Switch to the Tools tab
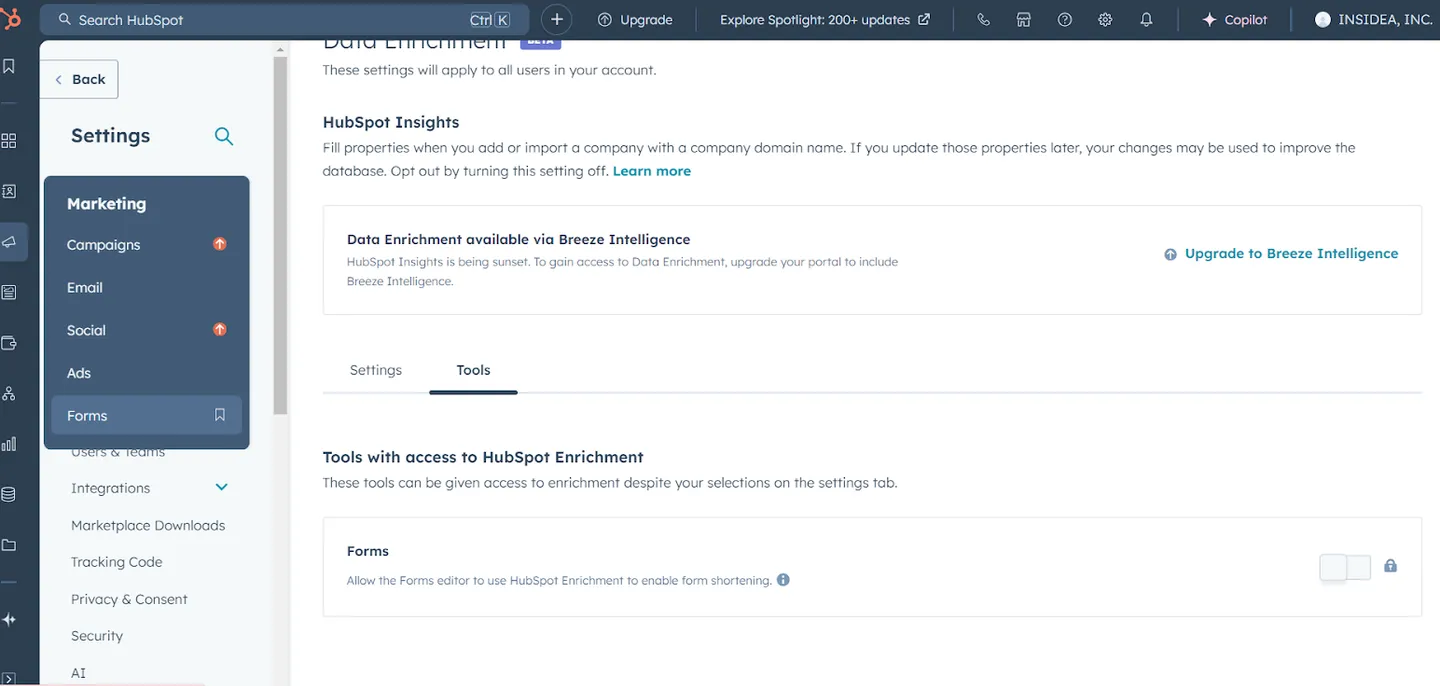 point(473,370)
